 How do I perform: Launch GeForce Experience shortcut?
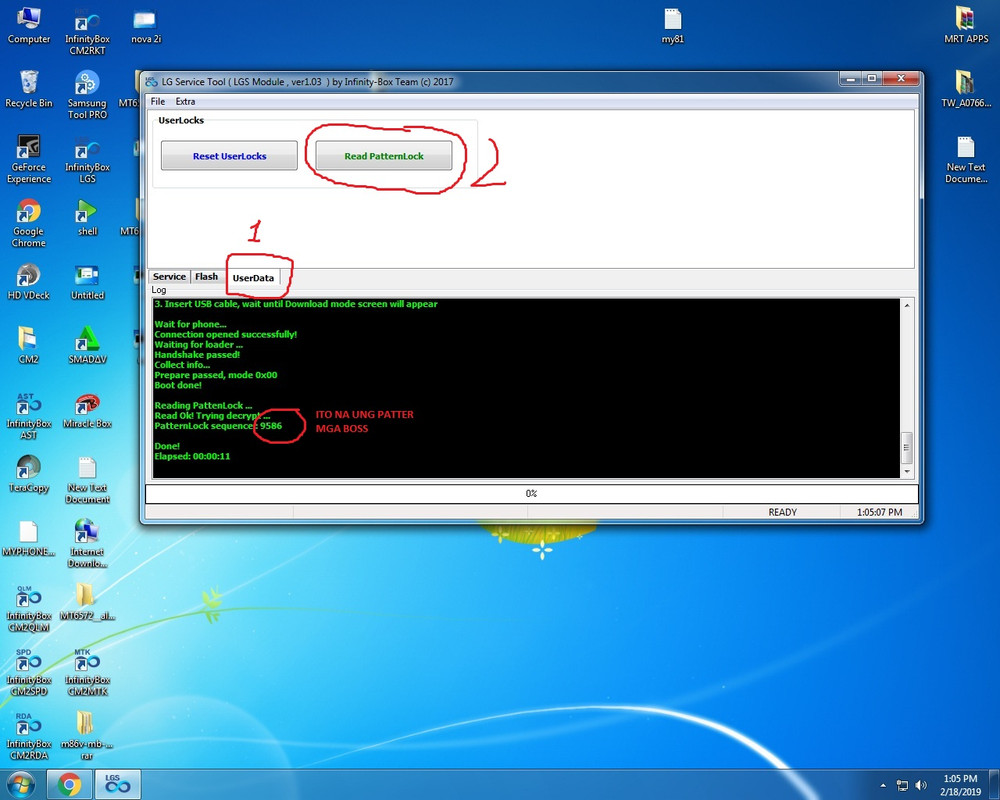pos(29,159)
